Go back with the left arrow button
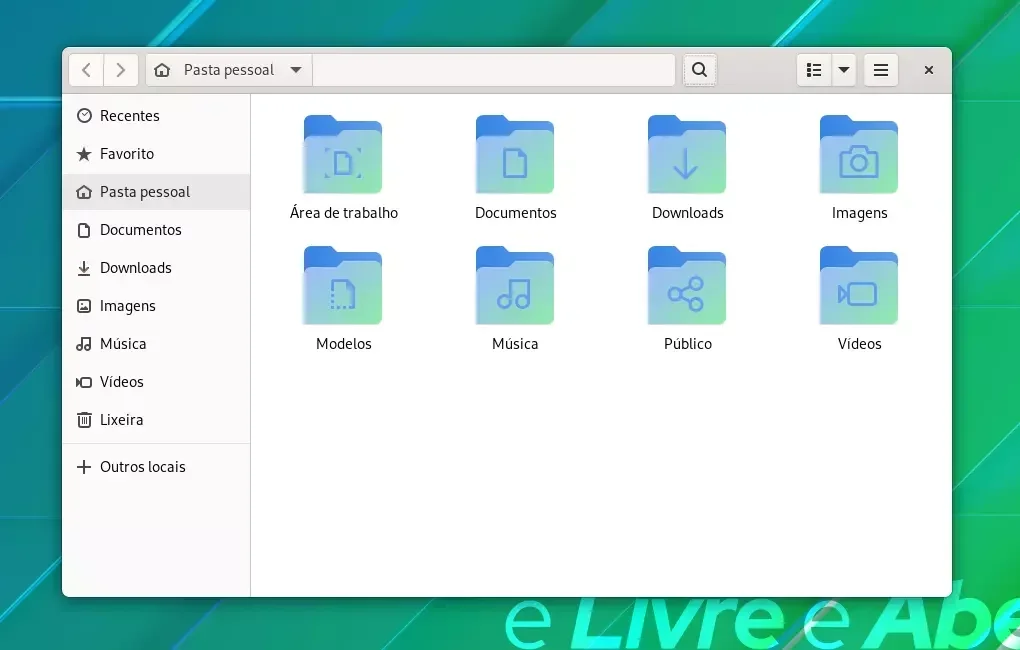Viewport: 1020px width, 650px height. pyautogui.click(x=87, y=70)
